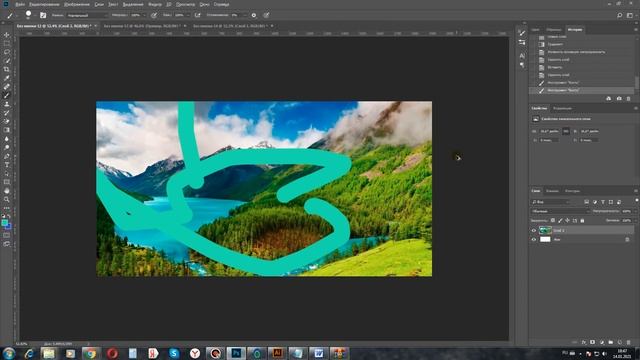Image resolution: width=640 pixels, height=360 pixels.
Task: Toggle airbrush build-up mode in options bar
Action: tap(198, 15)
